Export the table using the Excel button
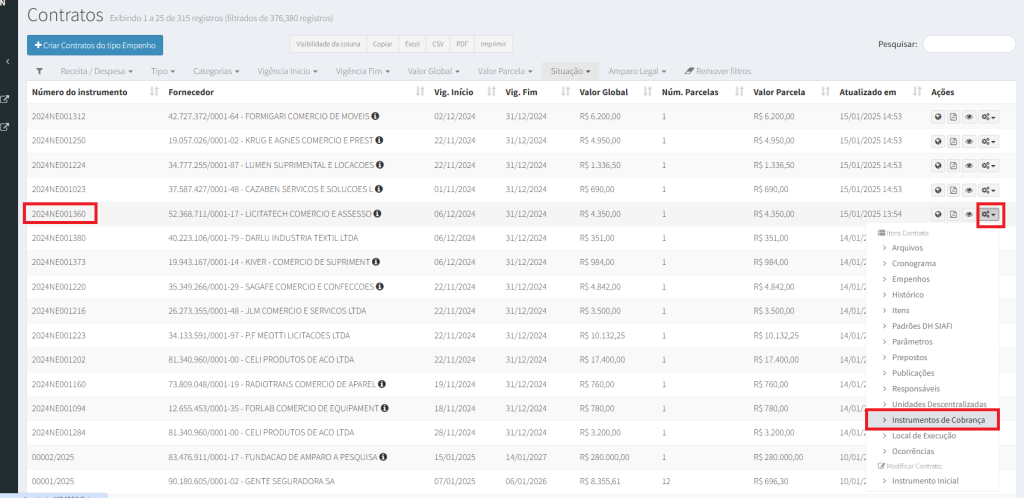1024x498 pixels. (x=412, y=45)
